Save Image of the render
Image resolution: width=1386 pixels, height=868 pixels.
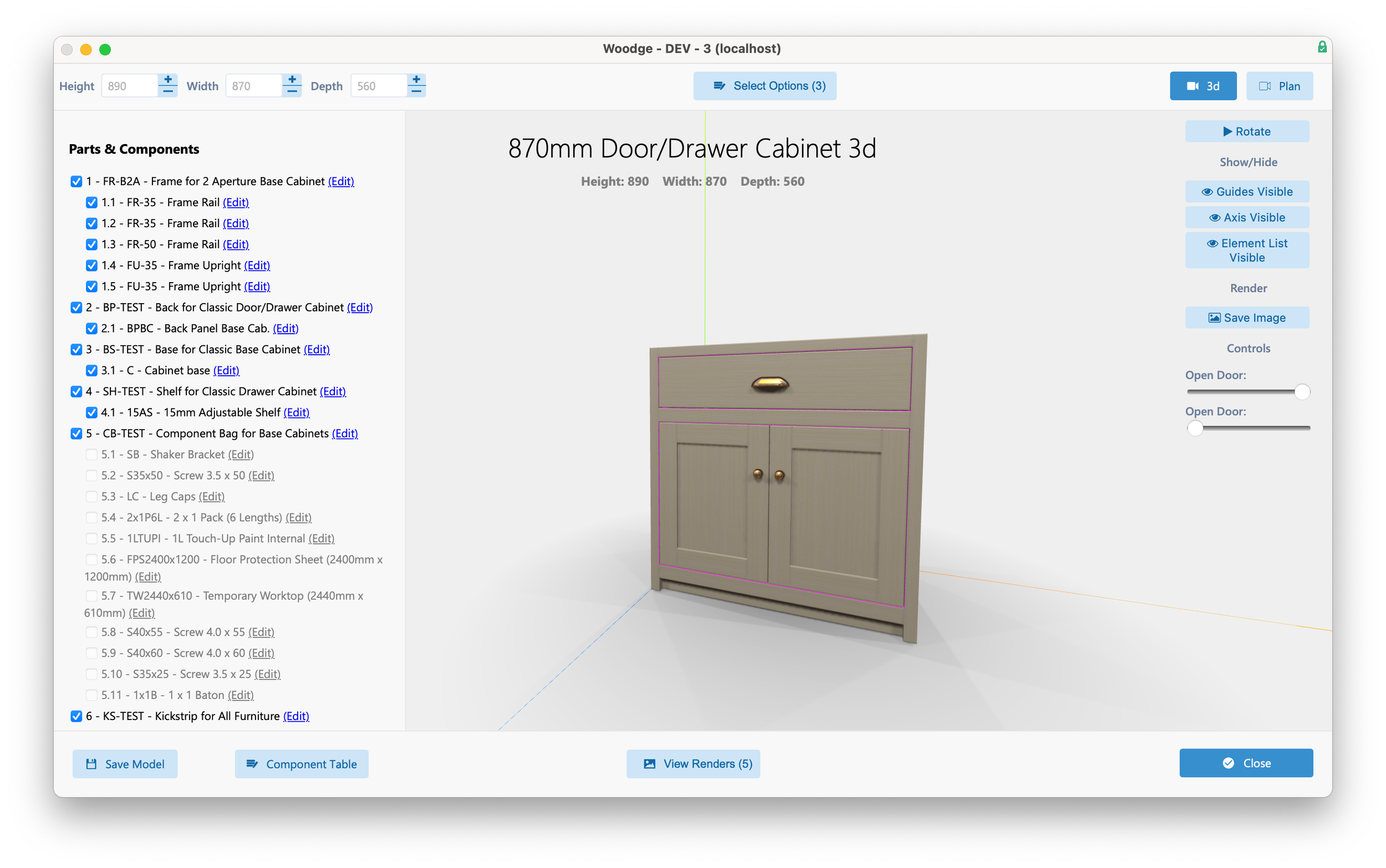(1246, 318)
